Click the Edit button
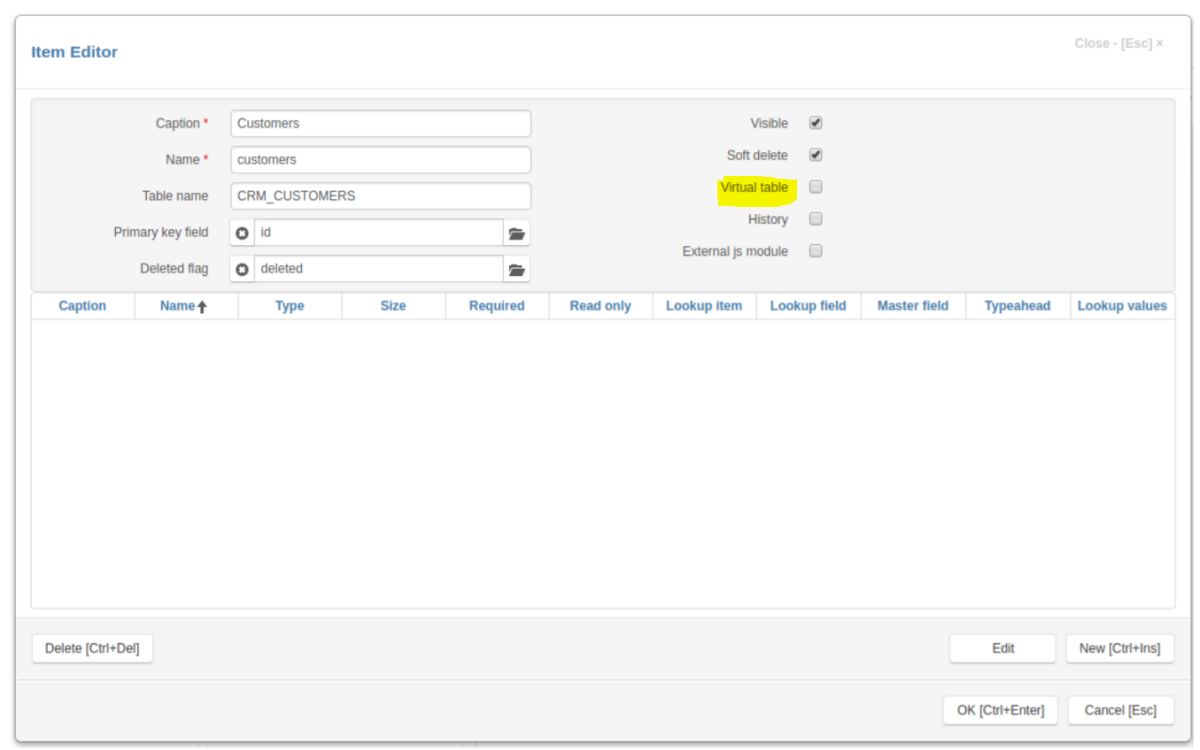 1003,649
